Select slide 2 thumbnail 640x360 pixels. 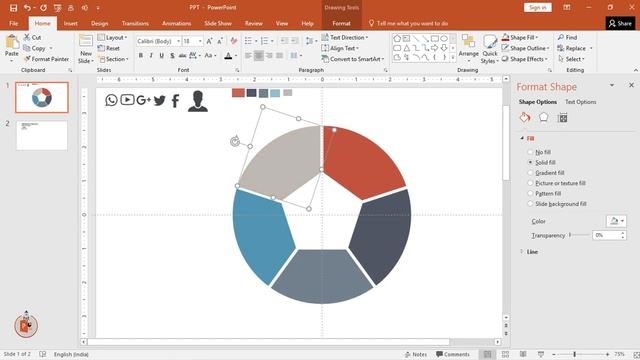pos(42,136)
